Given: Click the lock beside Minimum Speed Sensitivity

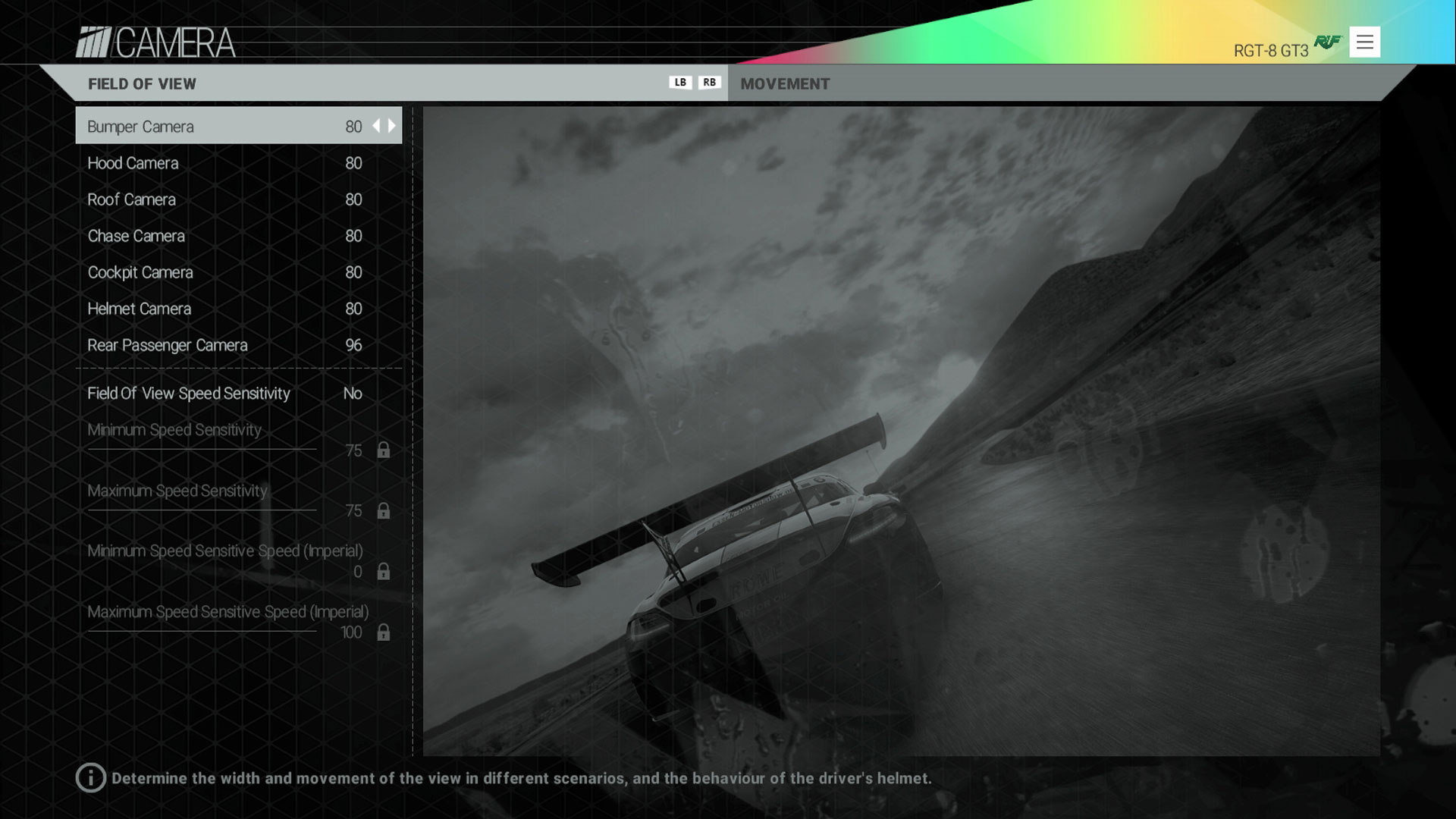Looking at the screenshot, I should click(383, 450).
